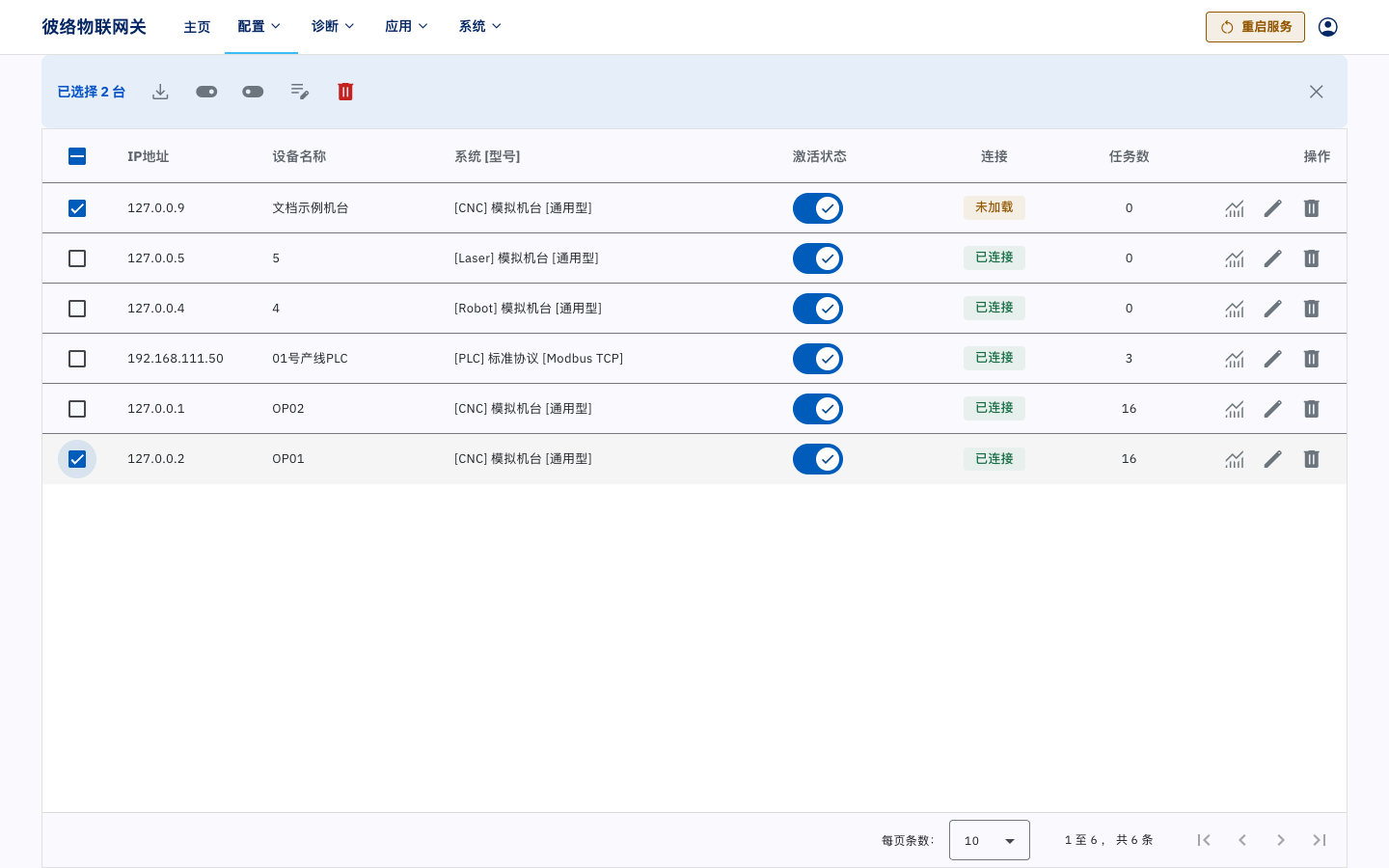The height and width of the screenshot is (868, 1389).
Task: Click the 已连接 badge for OP01
Action: tap(994, 459)
